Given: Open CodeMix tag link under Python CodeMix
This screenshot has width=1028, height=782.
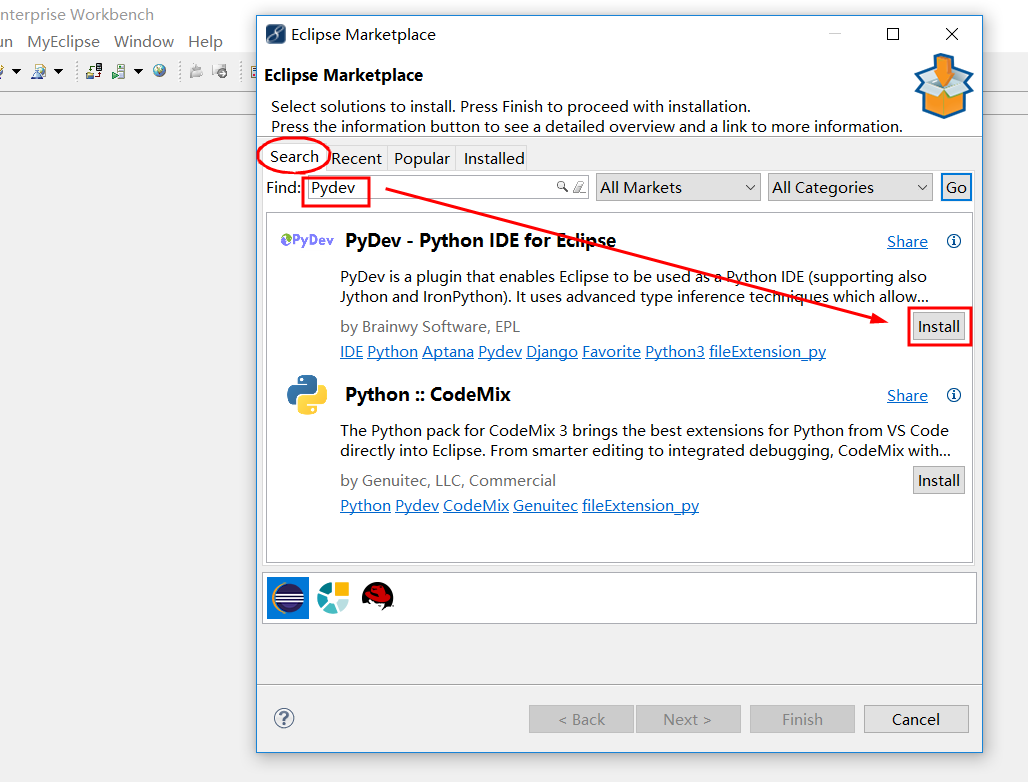Looking at the screenshot, I should click(x=476, y=506).
